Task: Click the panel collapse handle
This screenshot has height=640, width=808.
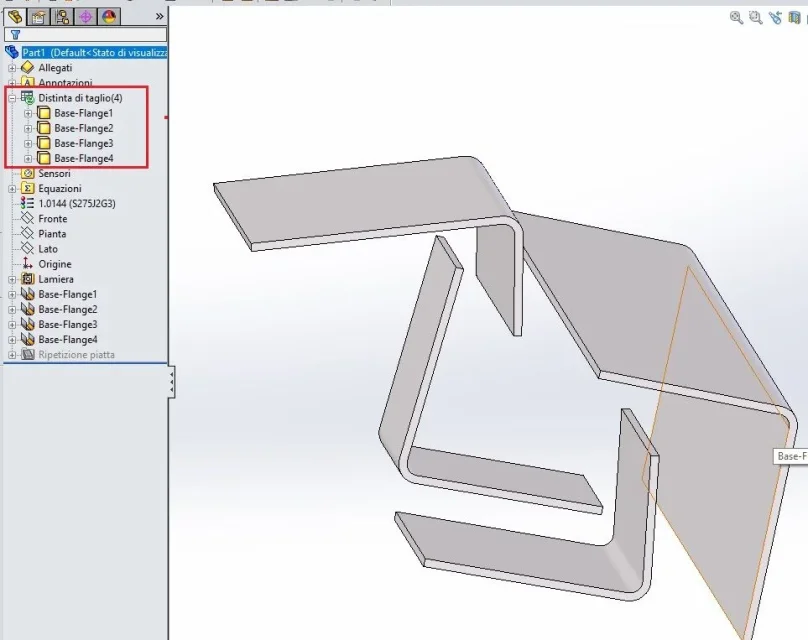Action: pyautogui.click(x=172, y=382)
